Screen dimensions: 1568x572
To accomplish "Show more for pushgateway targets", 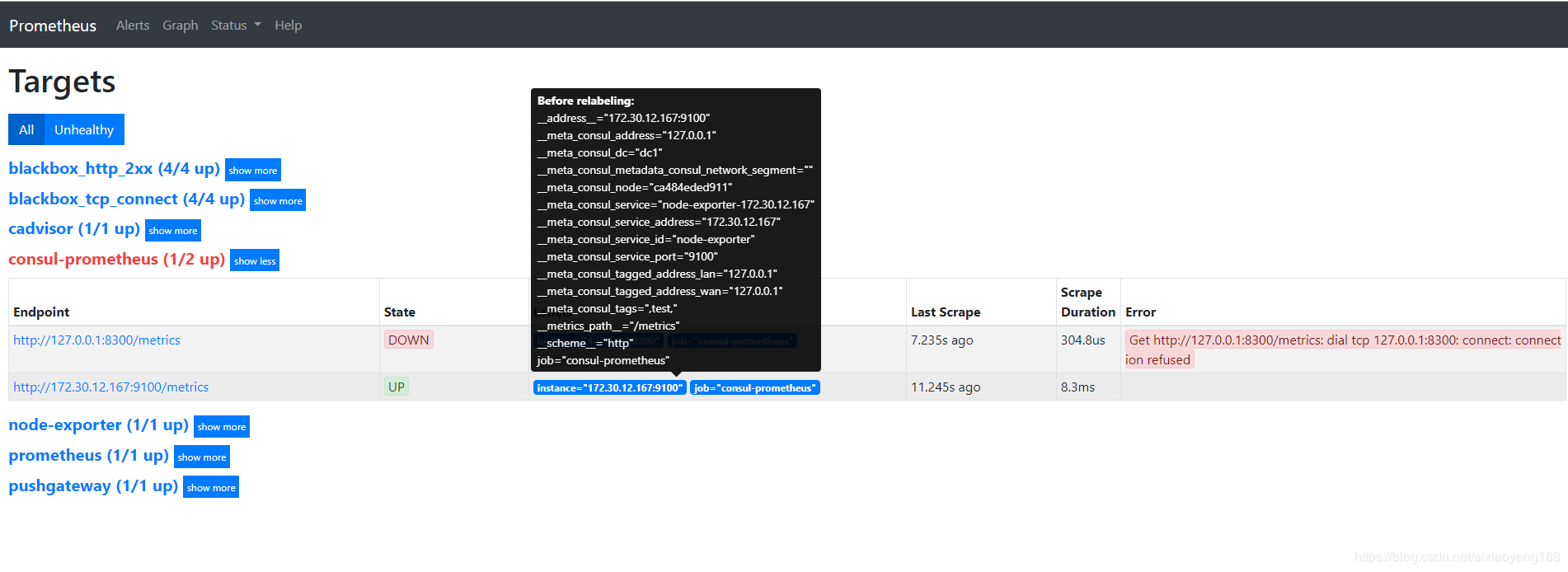I will [x=211, y=487].
